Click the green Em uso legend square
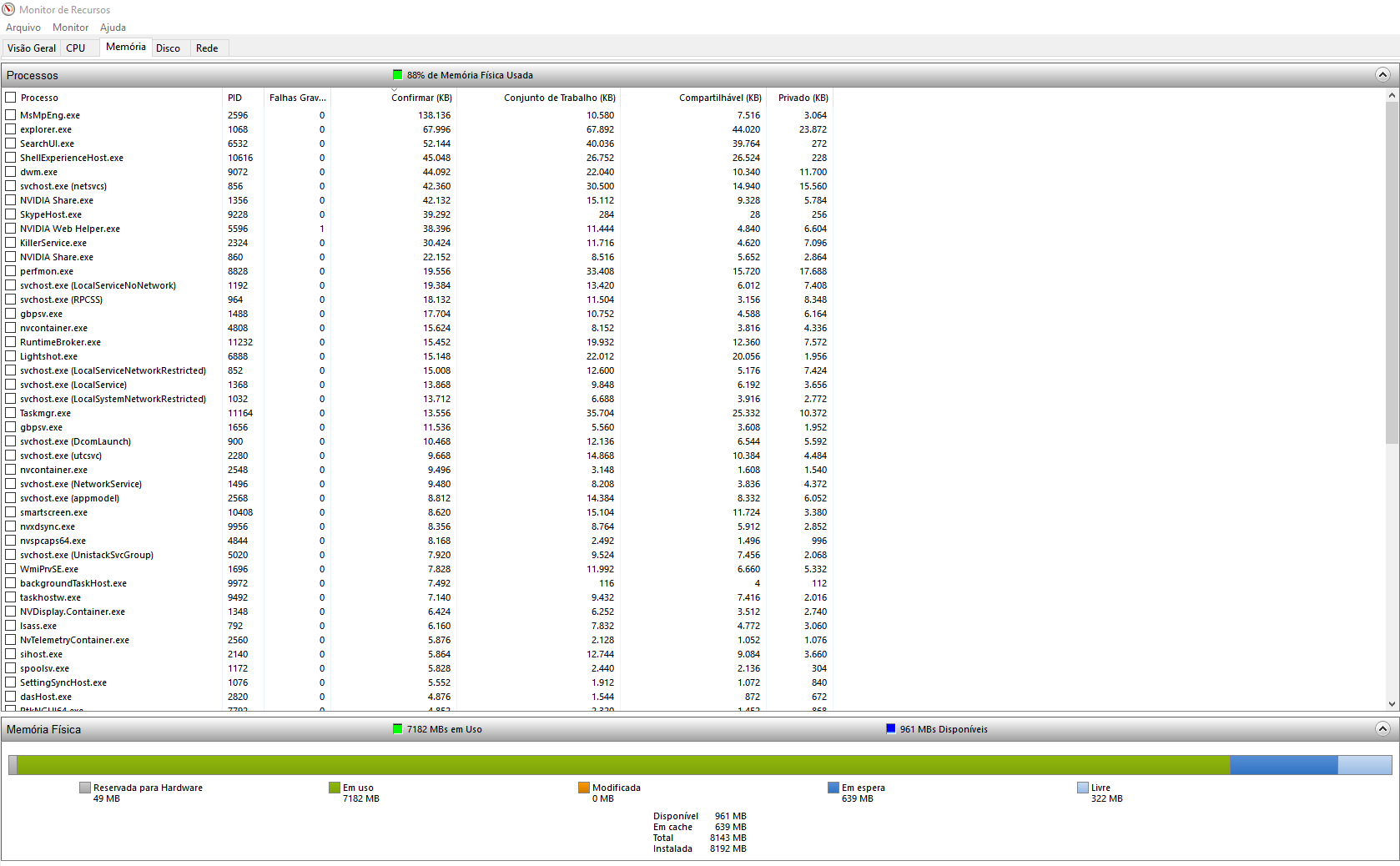 [x=335, y=788]
